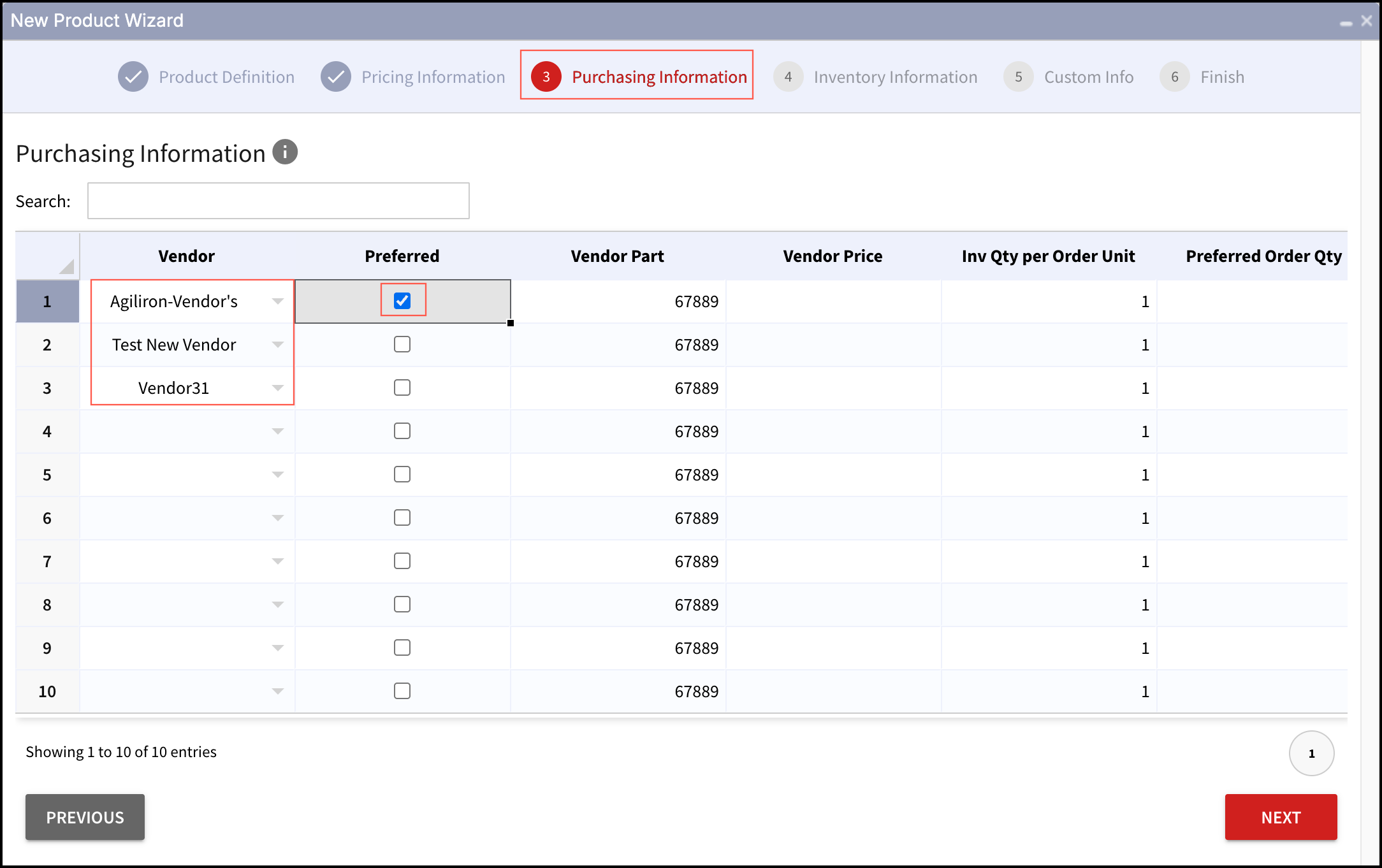Open the vendor dropdown in row 4
The width and height of the screenshot is (1382, 868).
pyautogui.click(x=277, y=431)
